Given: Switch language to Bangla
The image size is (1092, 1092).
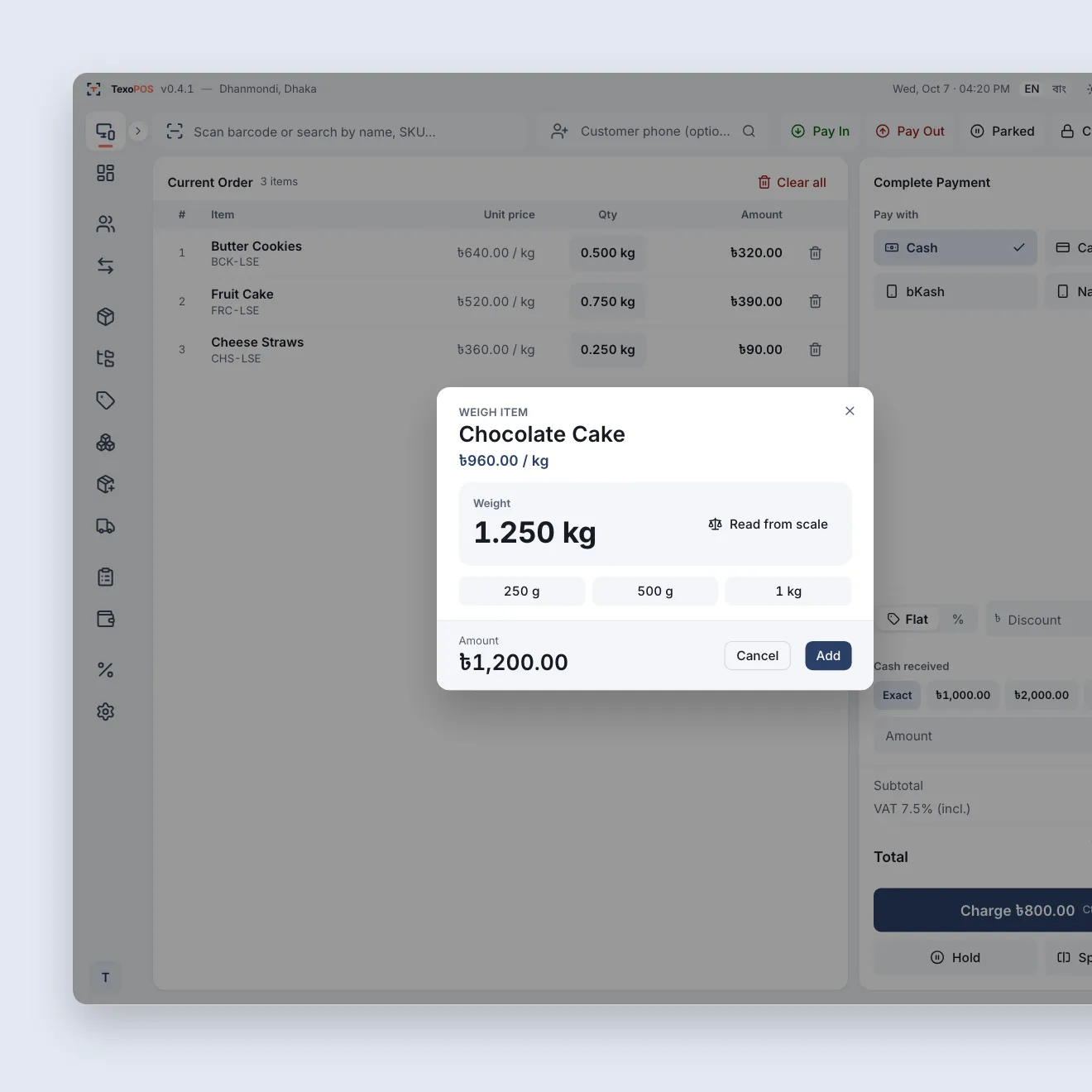Looking at the screenshot, I should click(1059, 89).
